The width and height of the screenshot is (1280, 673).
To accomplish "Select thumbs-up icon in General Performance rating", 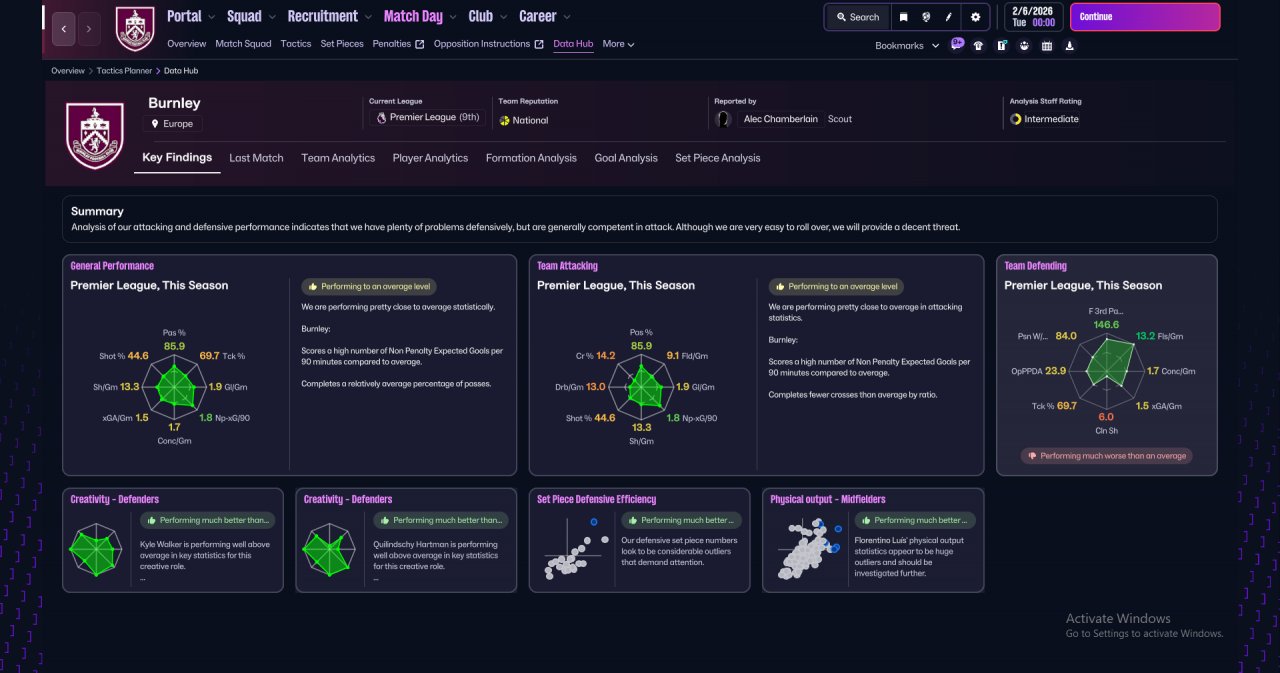I will [312, 286].
